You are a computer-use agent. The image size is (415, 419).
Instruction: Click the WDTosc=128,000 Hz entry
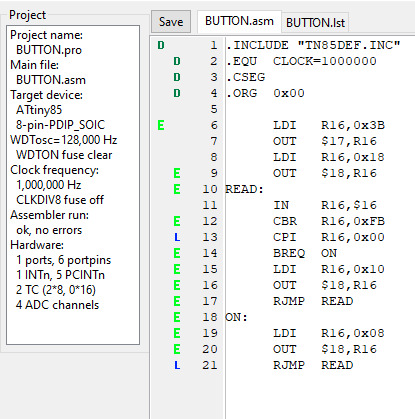click(x=64, y=140)
